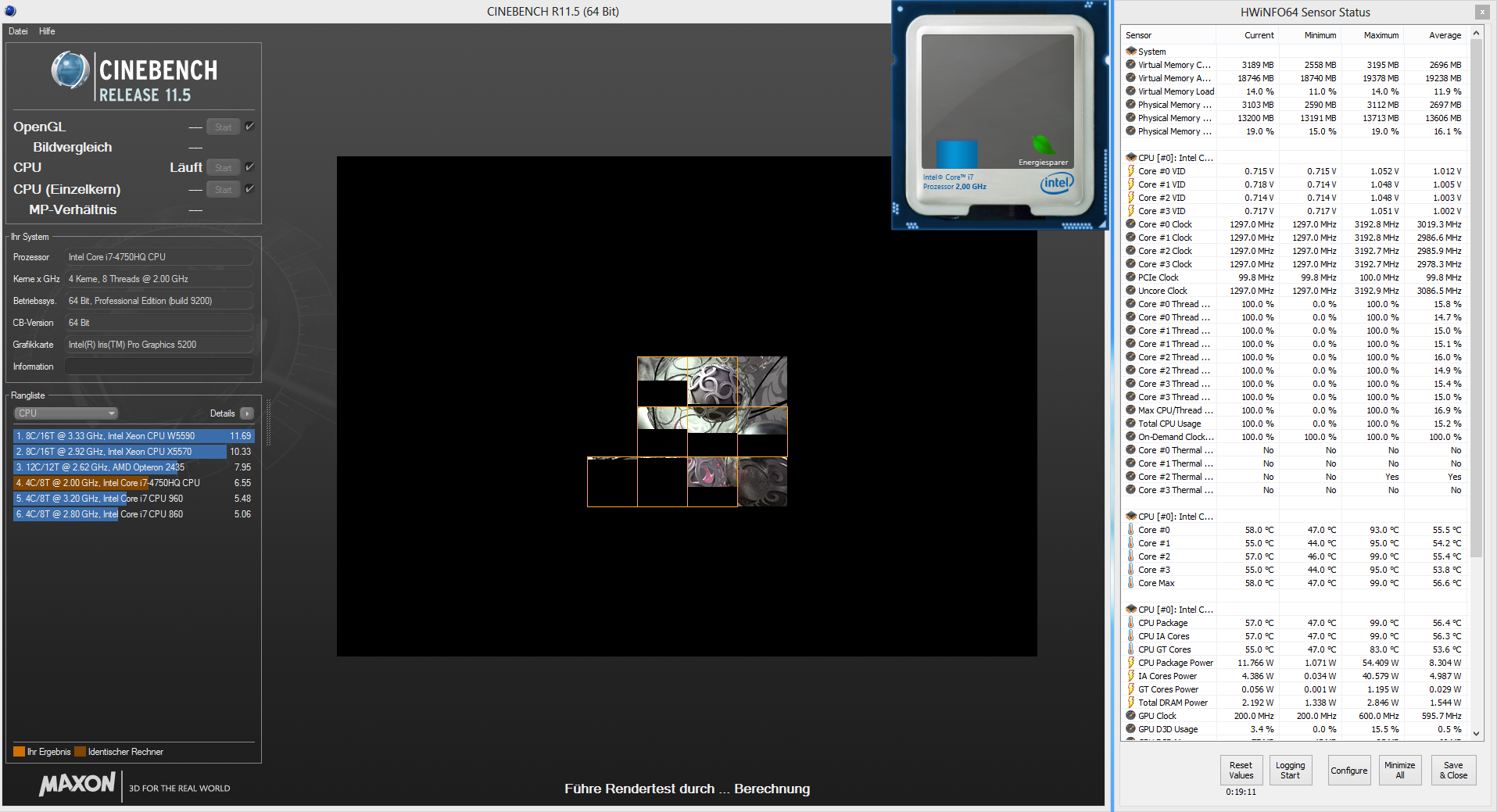Screen dimensions: 1497x812
Task: Select ranking row Intel Xeon CPU X5570
Action: (133, 452)
